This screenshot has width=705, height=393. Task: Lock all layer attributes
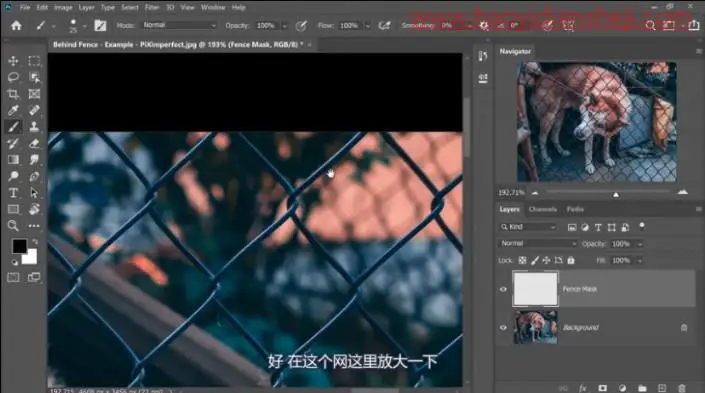coord(571,260)
